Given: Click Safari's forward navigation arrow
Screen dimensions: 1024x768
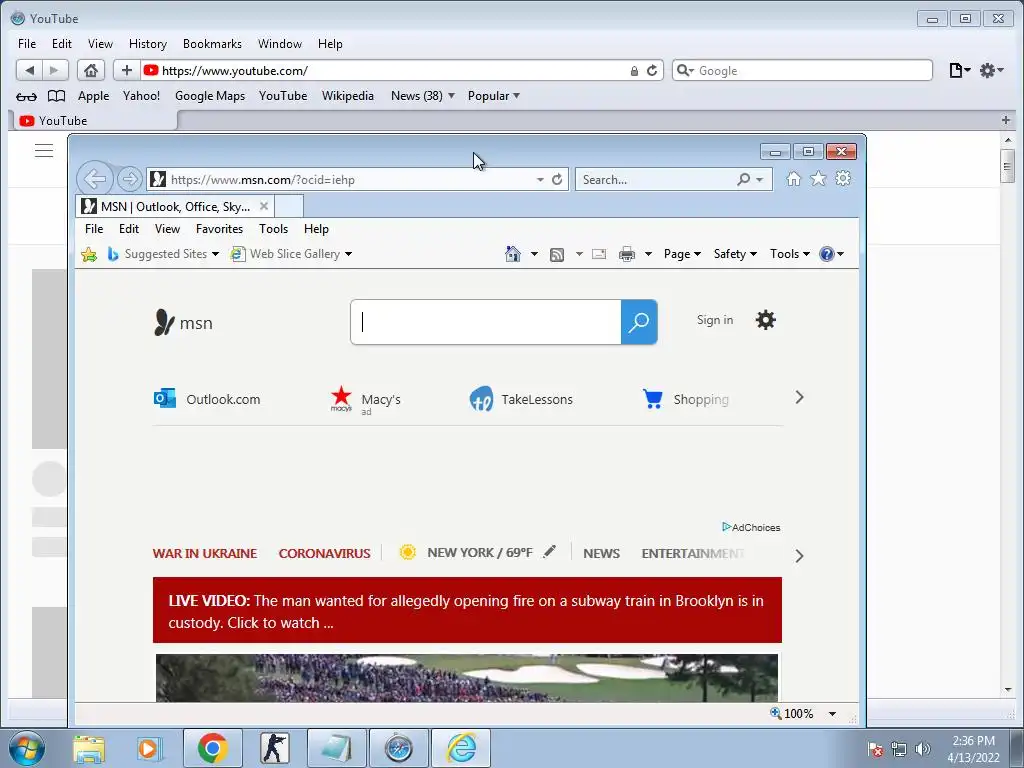Looking at the screenshot, I should (55, 71).
